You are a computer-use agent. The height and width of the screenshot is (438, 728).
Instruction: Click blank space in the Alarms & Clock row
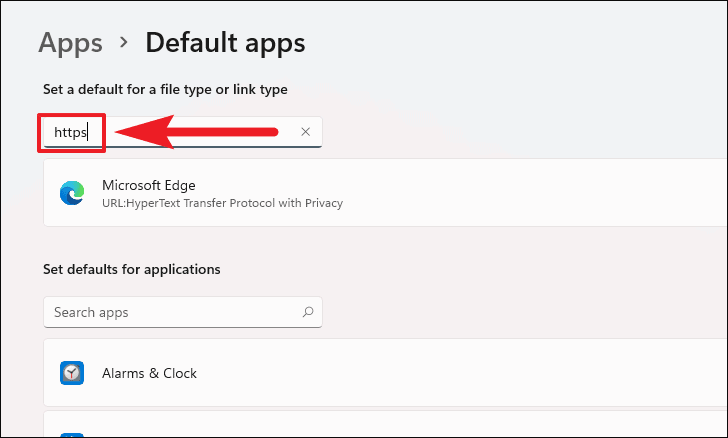coord(464,373)
